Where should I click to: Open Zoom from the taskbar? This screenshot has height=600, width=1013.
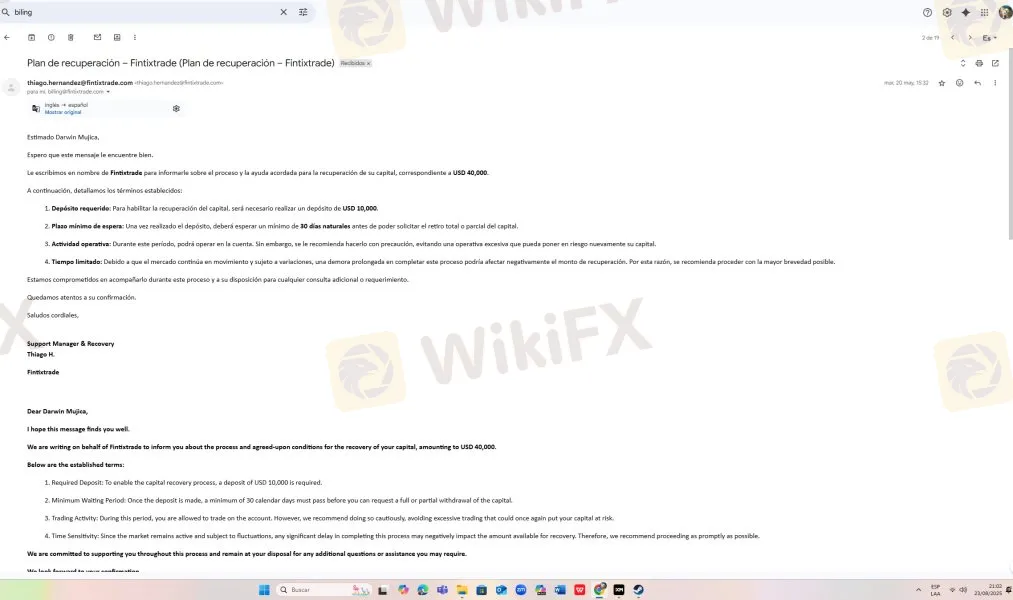(x=521, y=590)
